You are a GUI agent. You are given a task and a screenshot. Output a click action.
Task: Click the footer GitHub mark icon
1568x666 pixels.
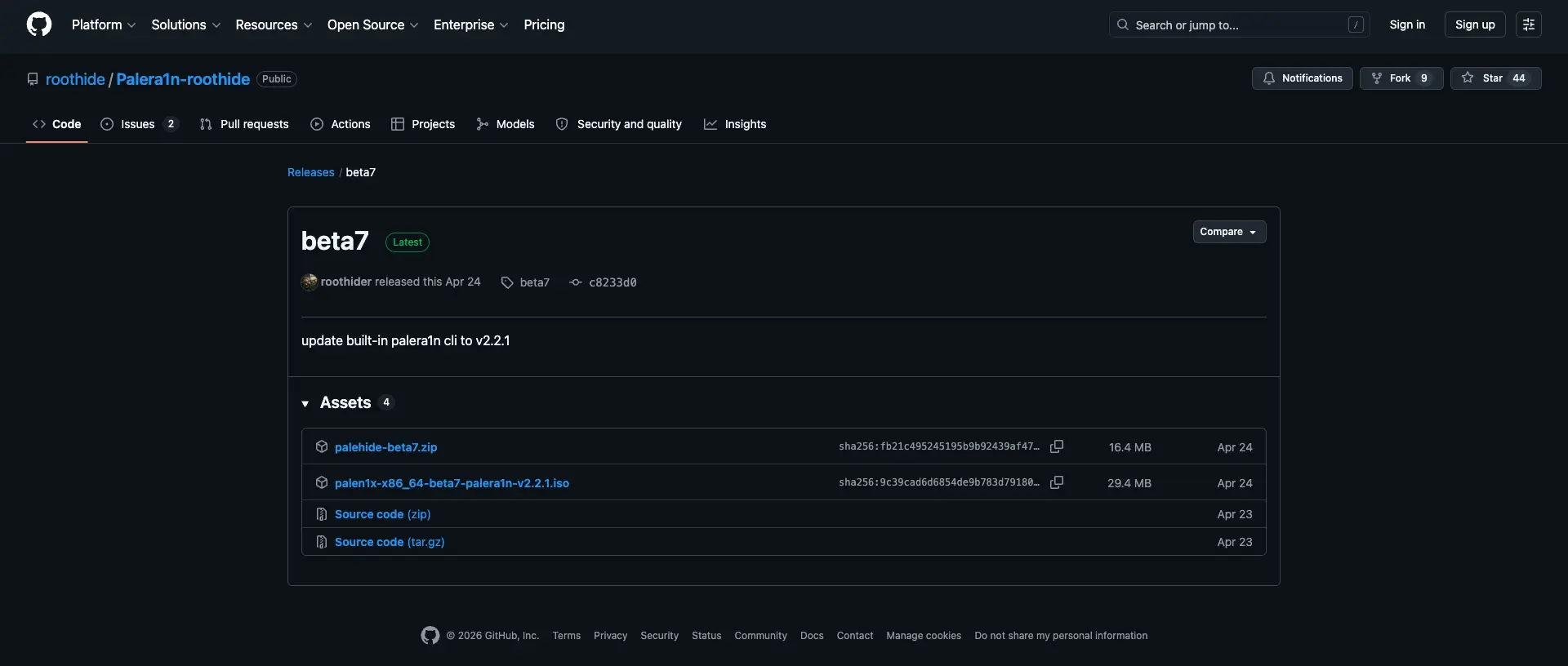pyautogui.click(x=430, y=635)
